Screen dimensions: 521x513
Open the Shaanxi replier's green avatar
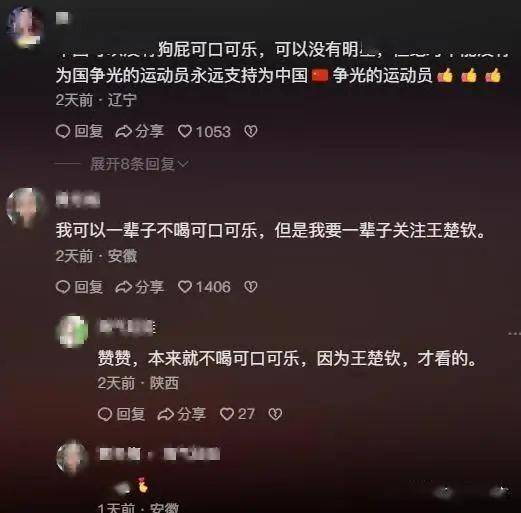[73, 331]
